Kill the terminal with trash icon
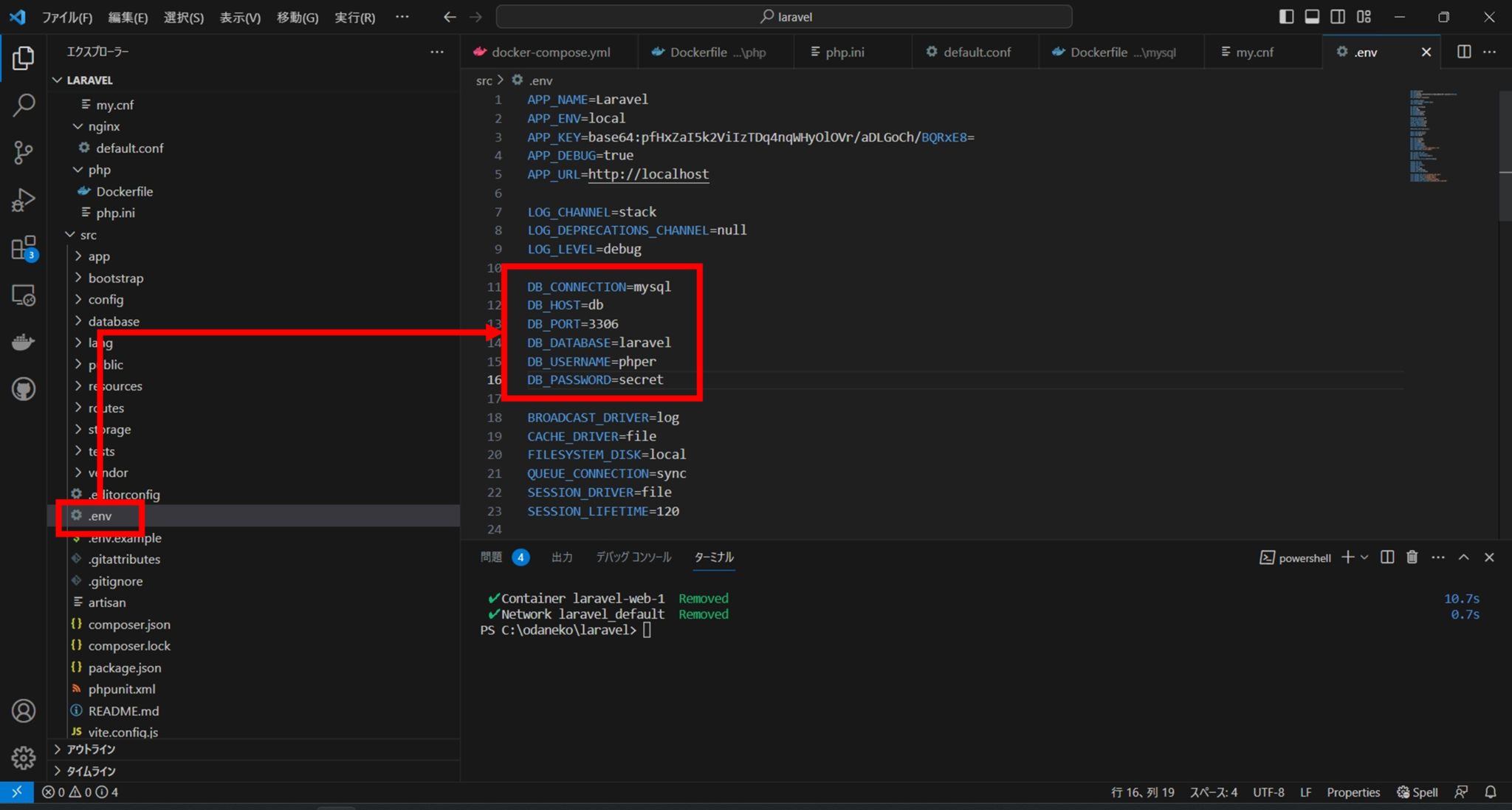The height and width of the screenshot is (810, 1512). [1412, 557]
